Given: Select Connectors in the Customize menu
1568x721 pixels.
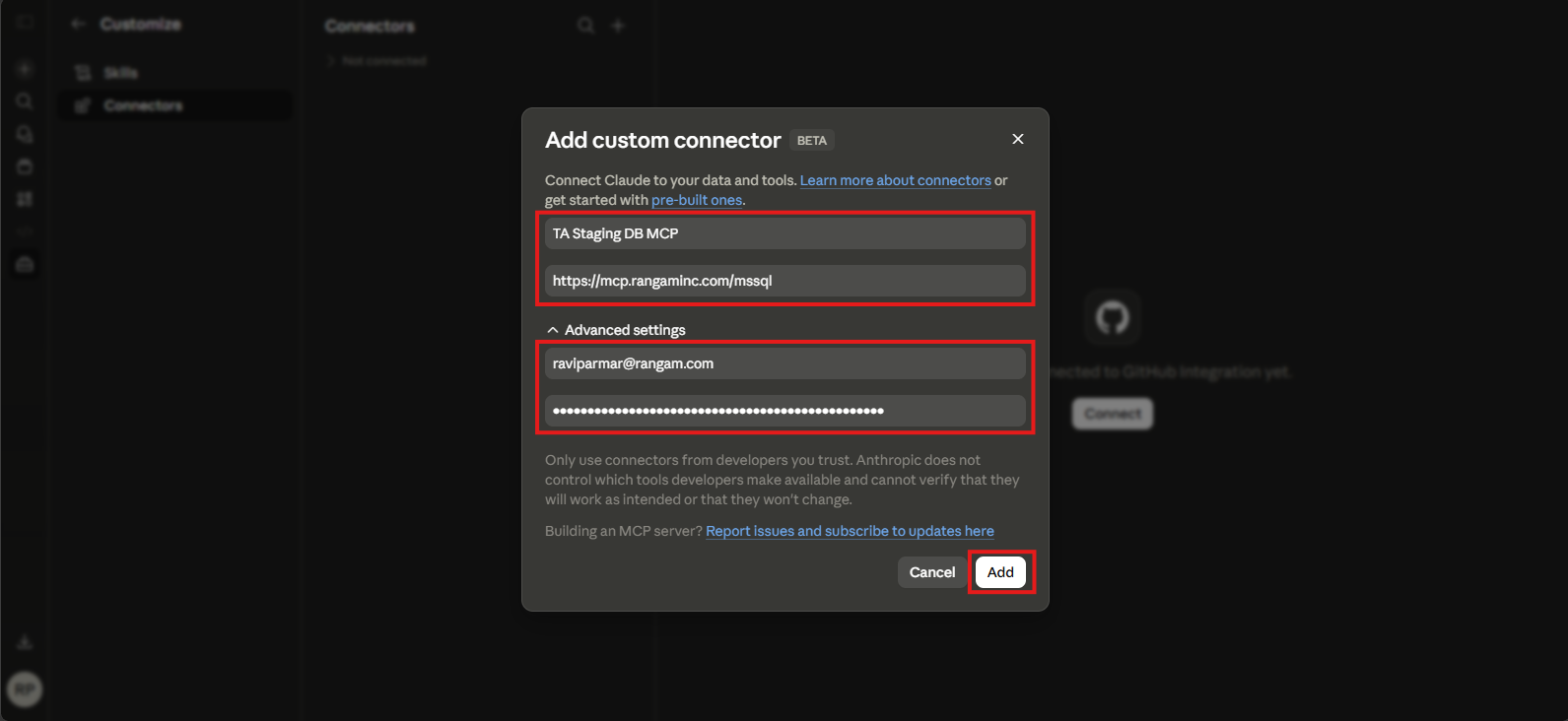Looking at the screenshot, I should (175, 105).
